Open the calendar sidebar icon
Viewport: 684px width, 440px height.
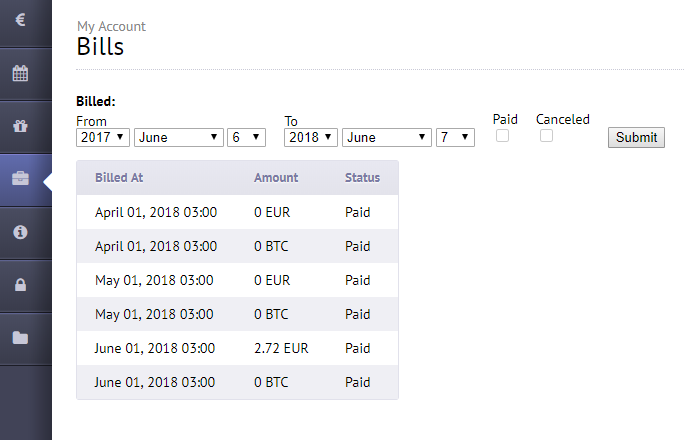coord(21,73)
